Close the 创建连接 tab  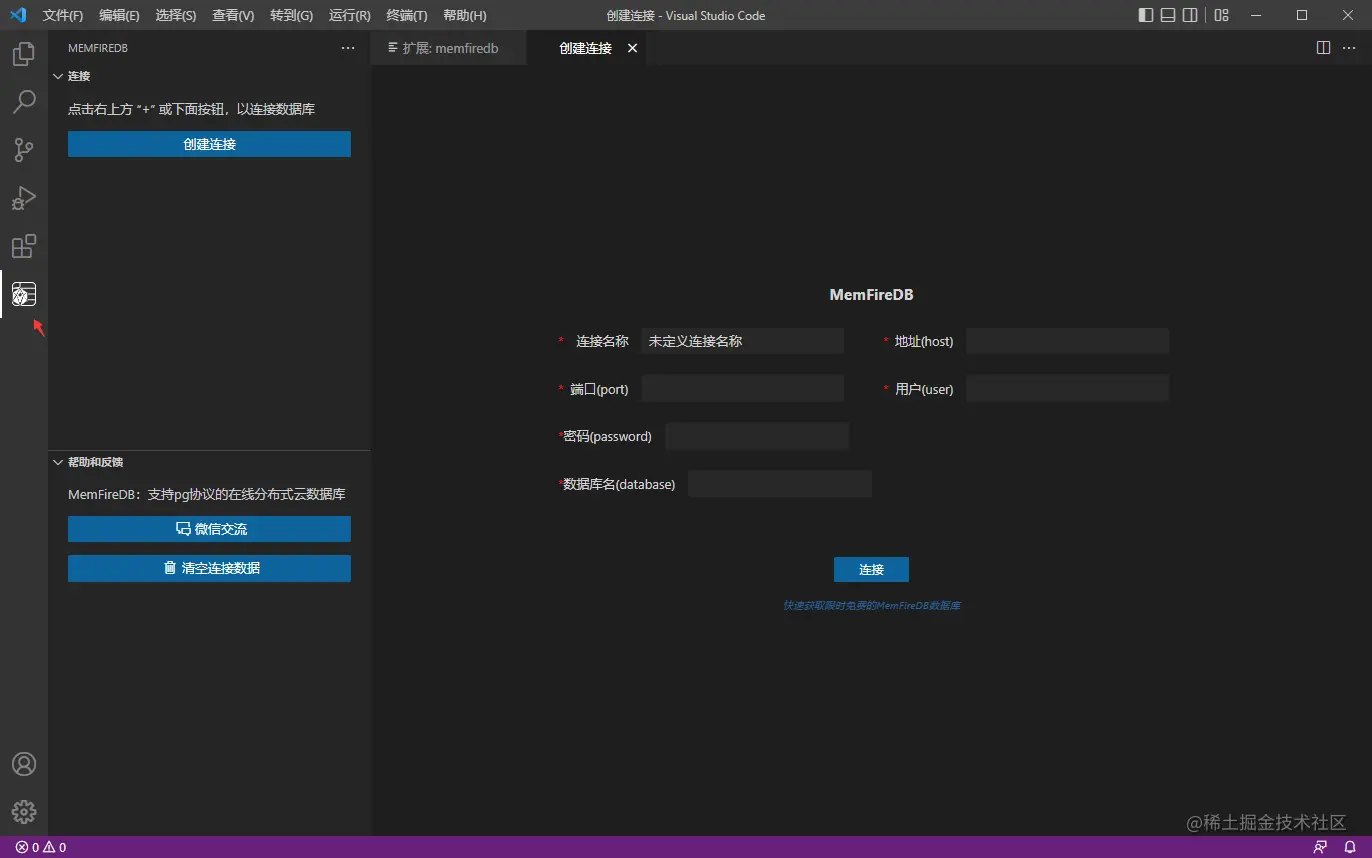pos(632,48)
